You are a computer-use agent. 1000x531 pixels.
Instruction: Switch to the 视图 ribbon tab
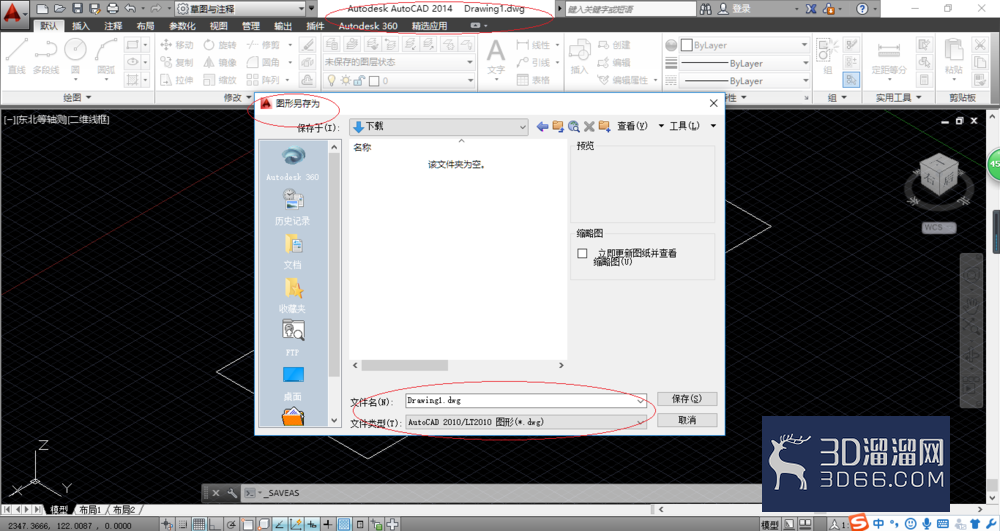(x=218, y=25)
